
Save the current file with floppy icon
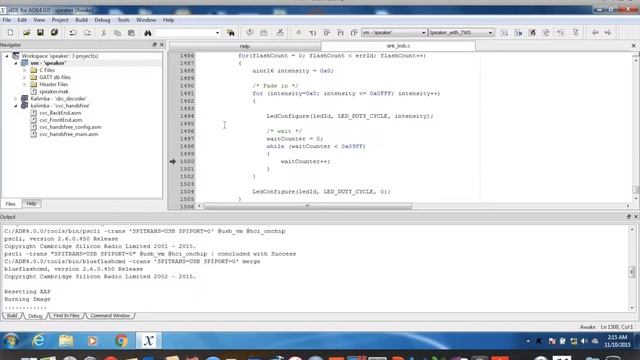(x=40, y=33)
